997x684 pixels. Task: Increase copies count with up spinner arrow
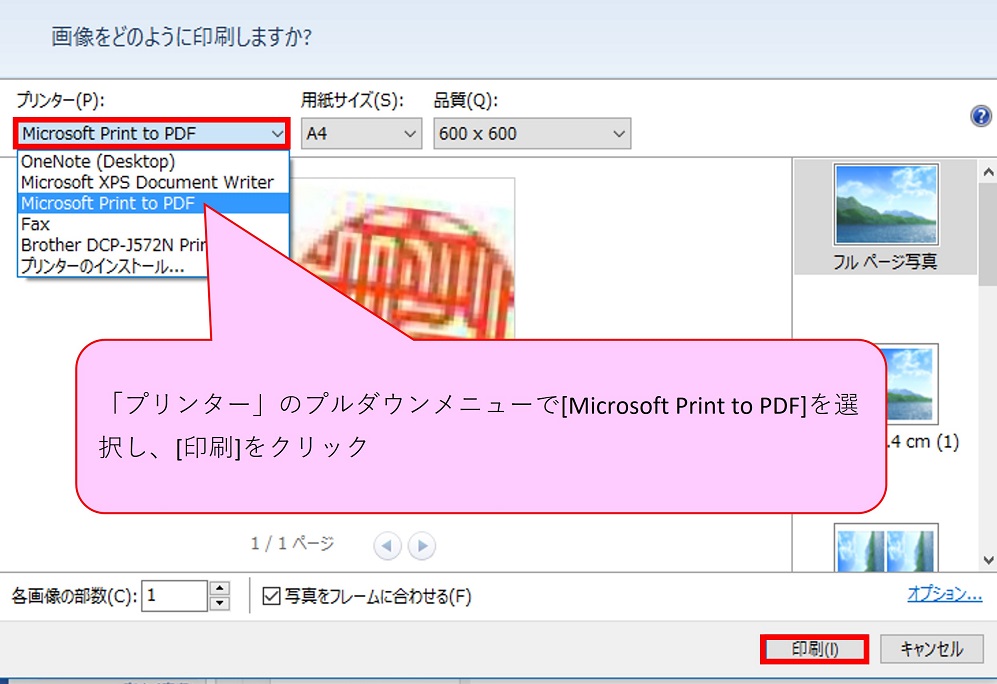[220, 589]
